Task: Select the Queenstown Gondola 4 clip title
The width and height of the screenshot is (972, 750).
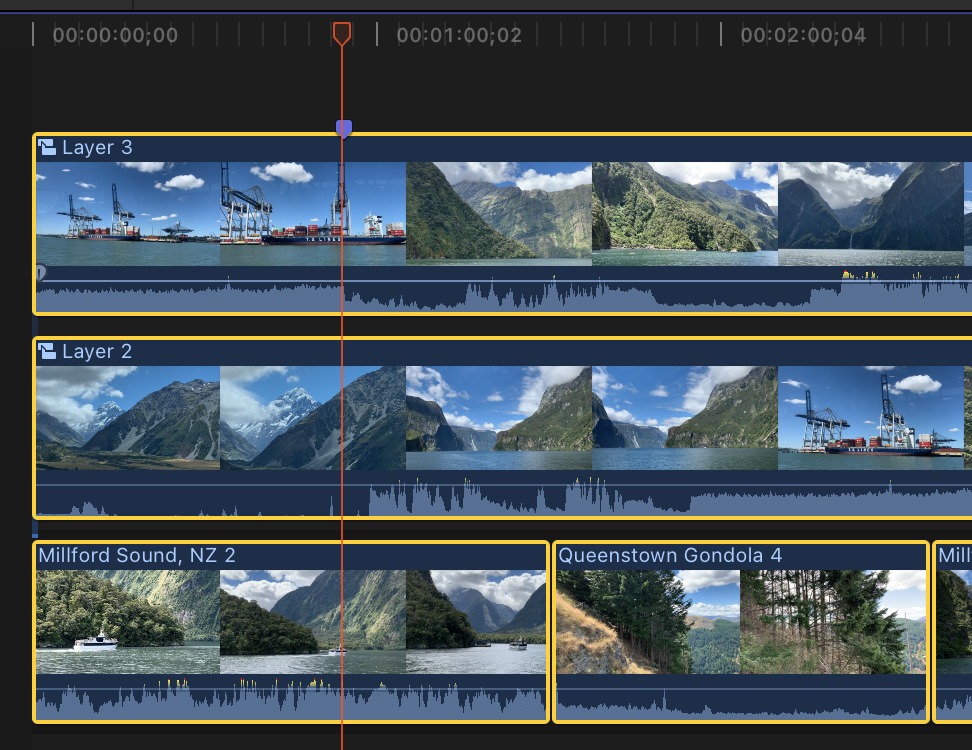Action: point(670,555)
